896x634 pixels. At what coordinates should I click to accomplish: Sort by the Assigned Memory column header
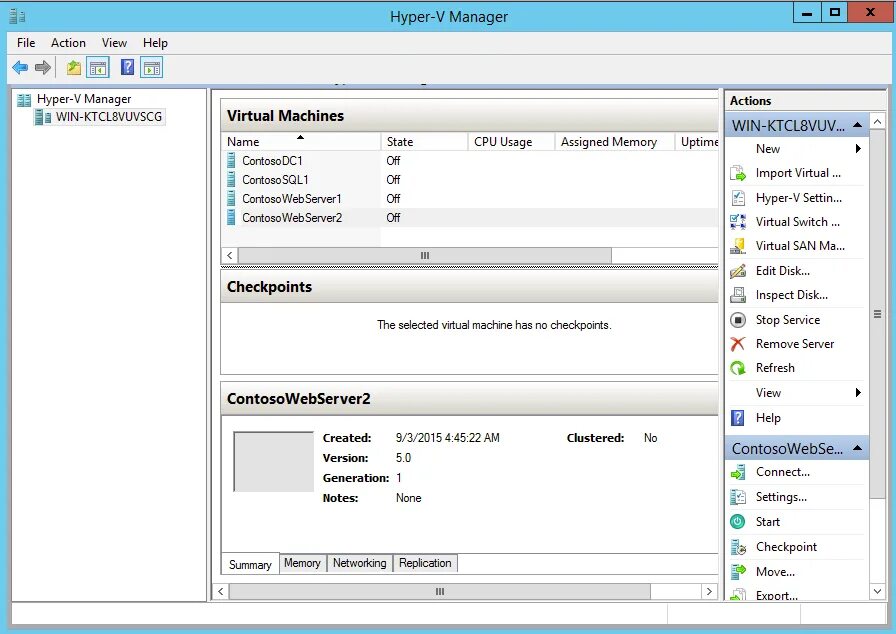coord(615,142)
